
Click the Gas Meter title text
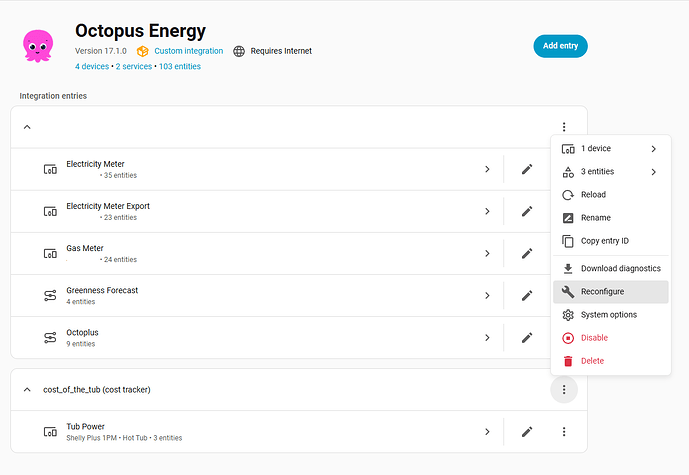click(x=85, y=248)
